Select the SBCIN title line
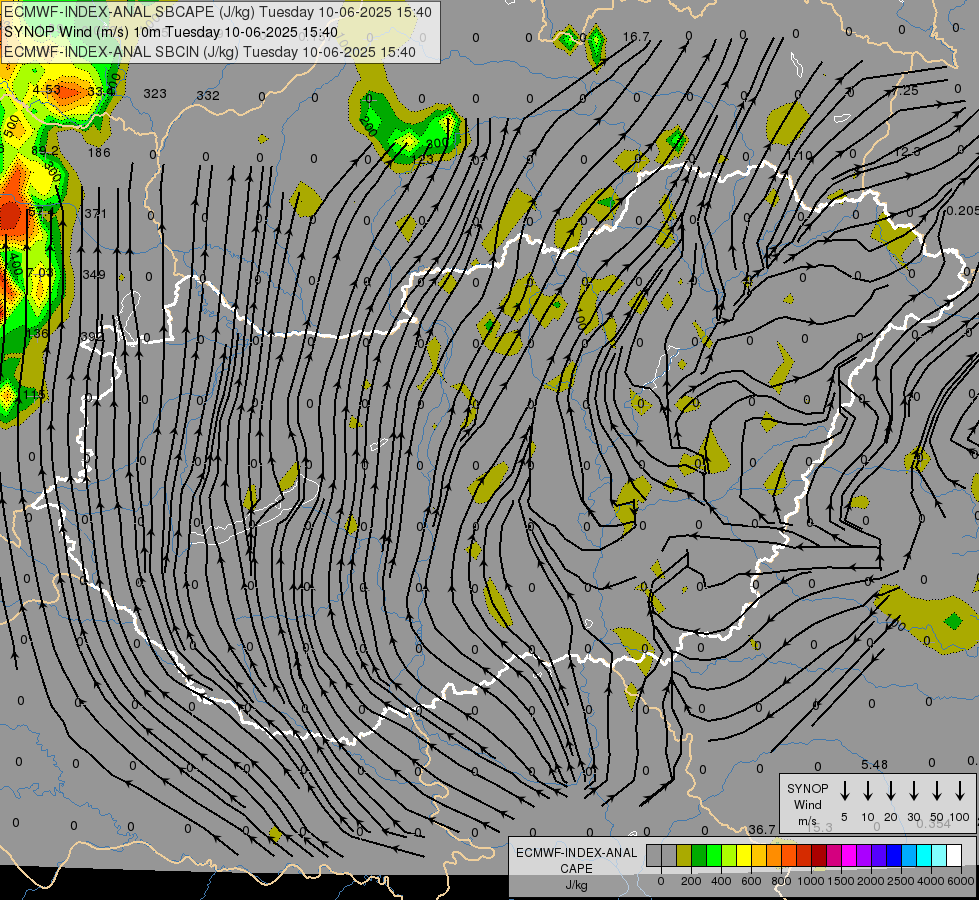 [x=210, y=52]
